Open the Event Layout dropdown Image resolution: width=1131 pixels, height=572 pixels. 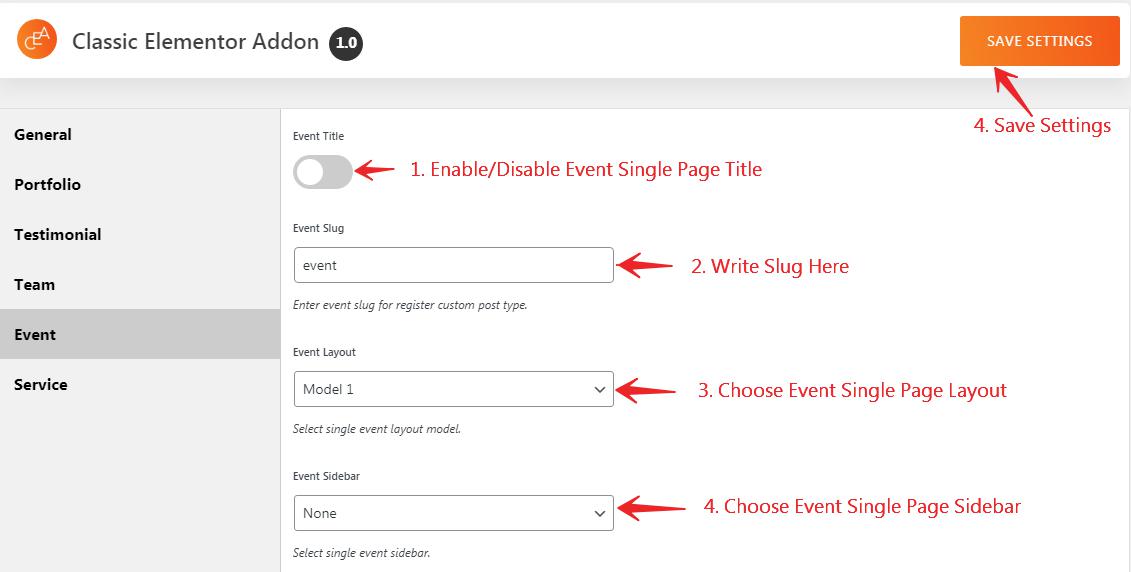(x=454, y=389)
